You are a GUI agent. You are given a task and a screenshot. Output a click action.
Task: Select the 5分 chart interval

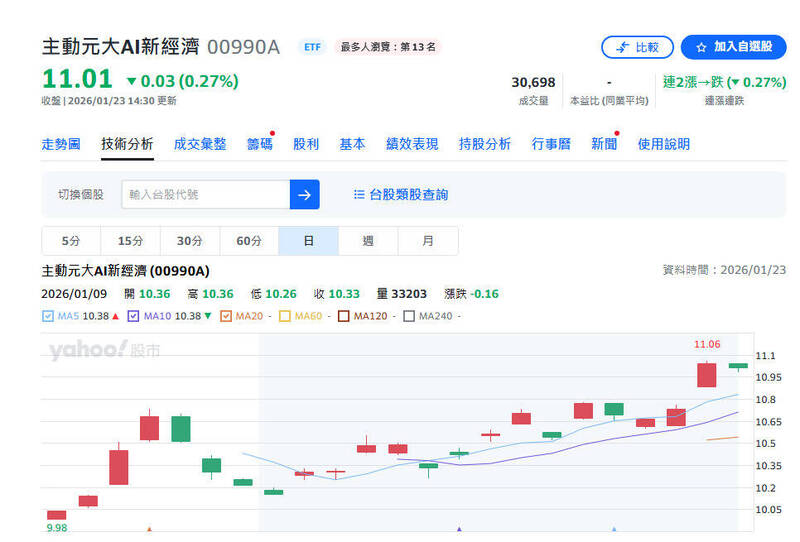[71, 241]
